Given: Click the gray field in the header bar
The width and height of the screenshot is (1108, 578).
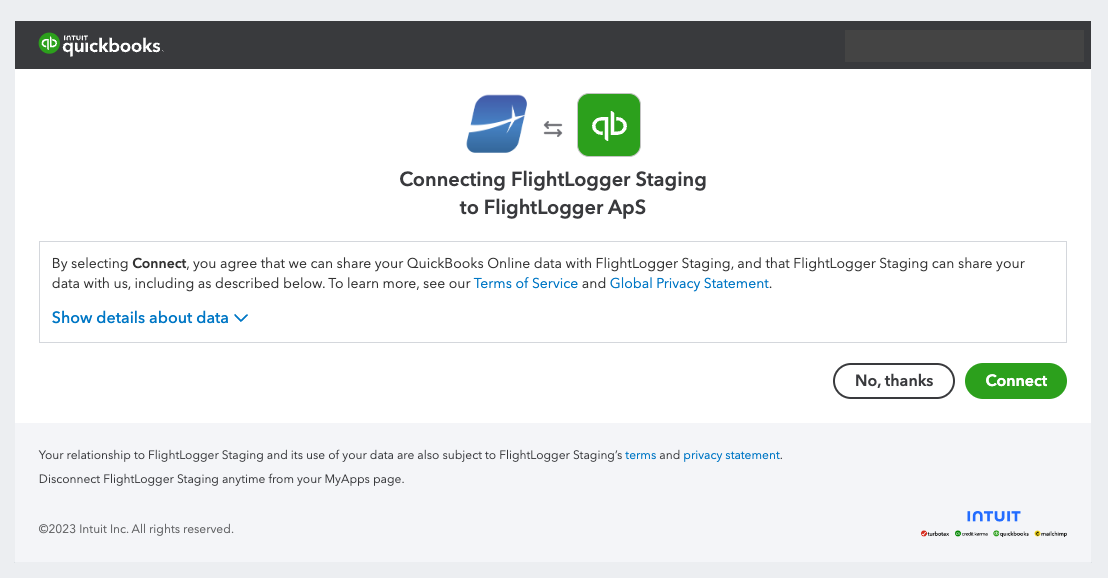Looking at the screenshot, I should (x=964, y=45).
